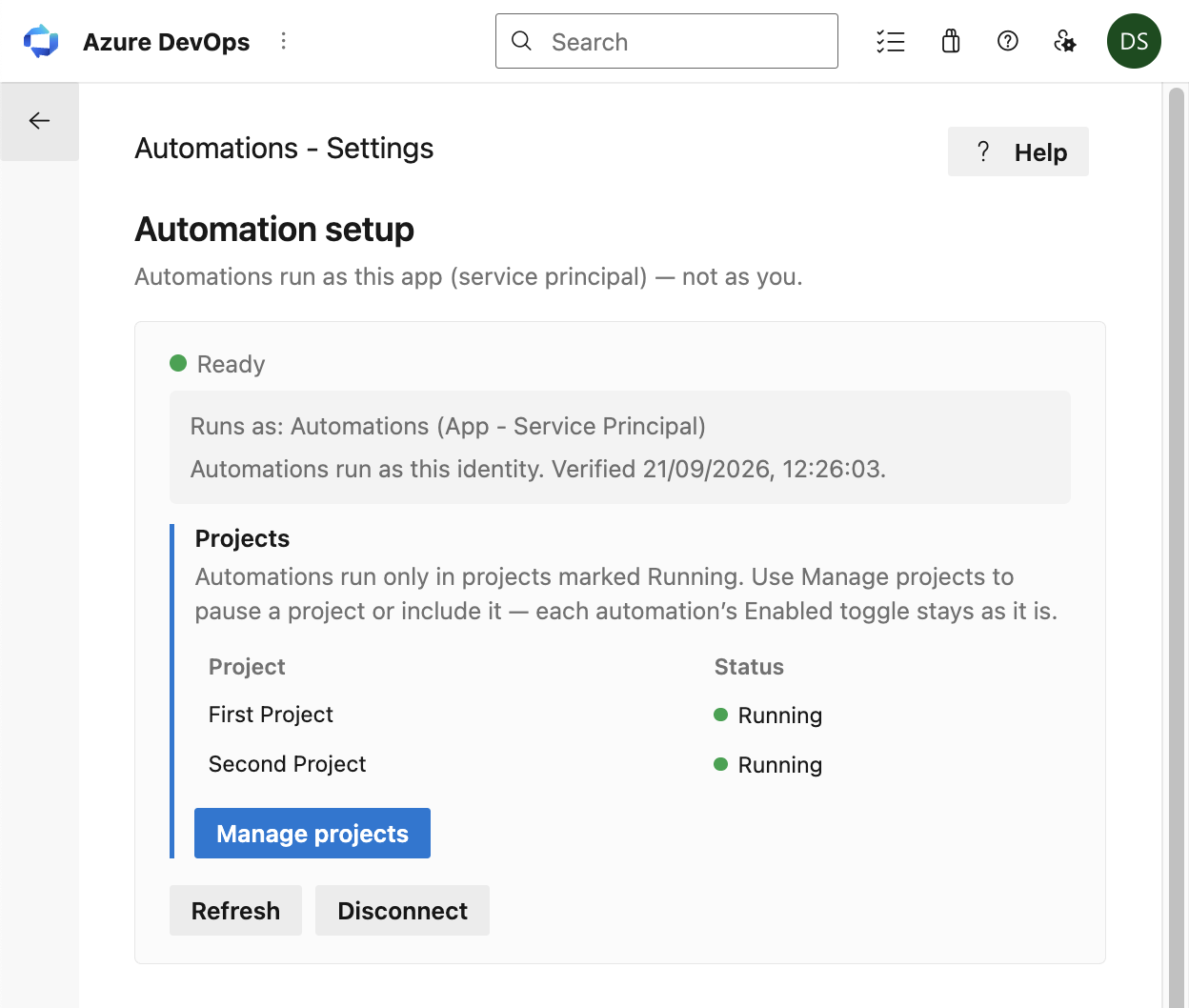Open the Marketplace shopping bag icon
This screenshot has height=1008, width=1189.
[950, 41]
